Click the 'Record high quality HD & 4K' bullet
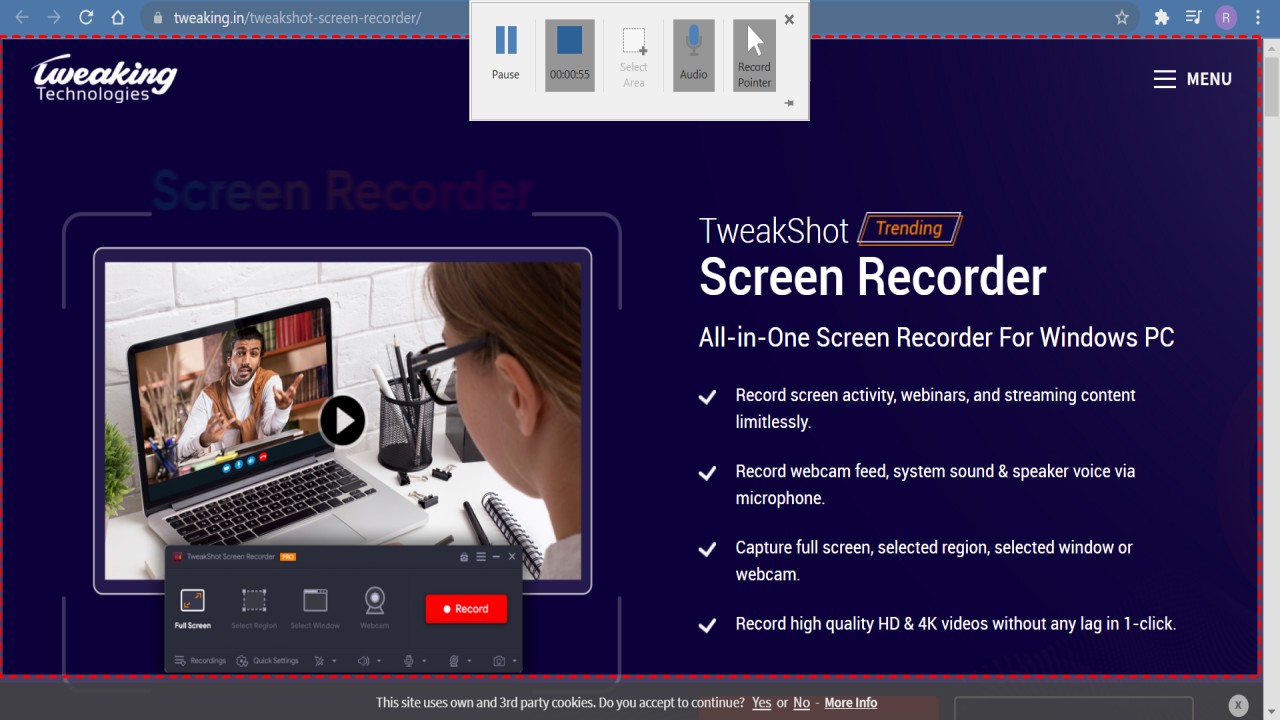Image resolution: width=1280 pixels, height=720 pixels. [x=955, y=624]
